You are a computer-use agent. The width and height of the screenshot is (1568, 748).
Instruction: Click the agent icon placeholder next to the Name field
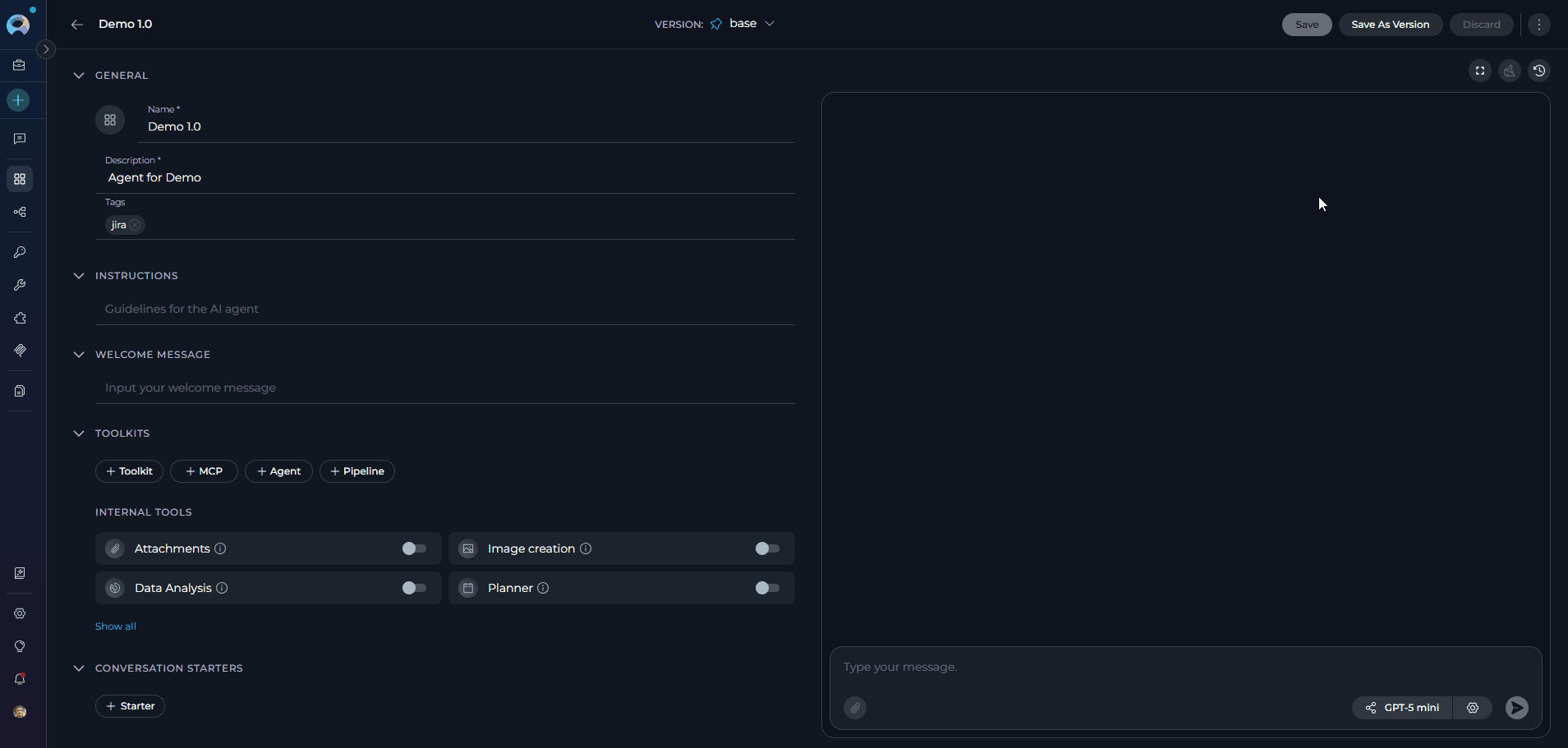point(110,120)
